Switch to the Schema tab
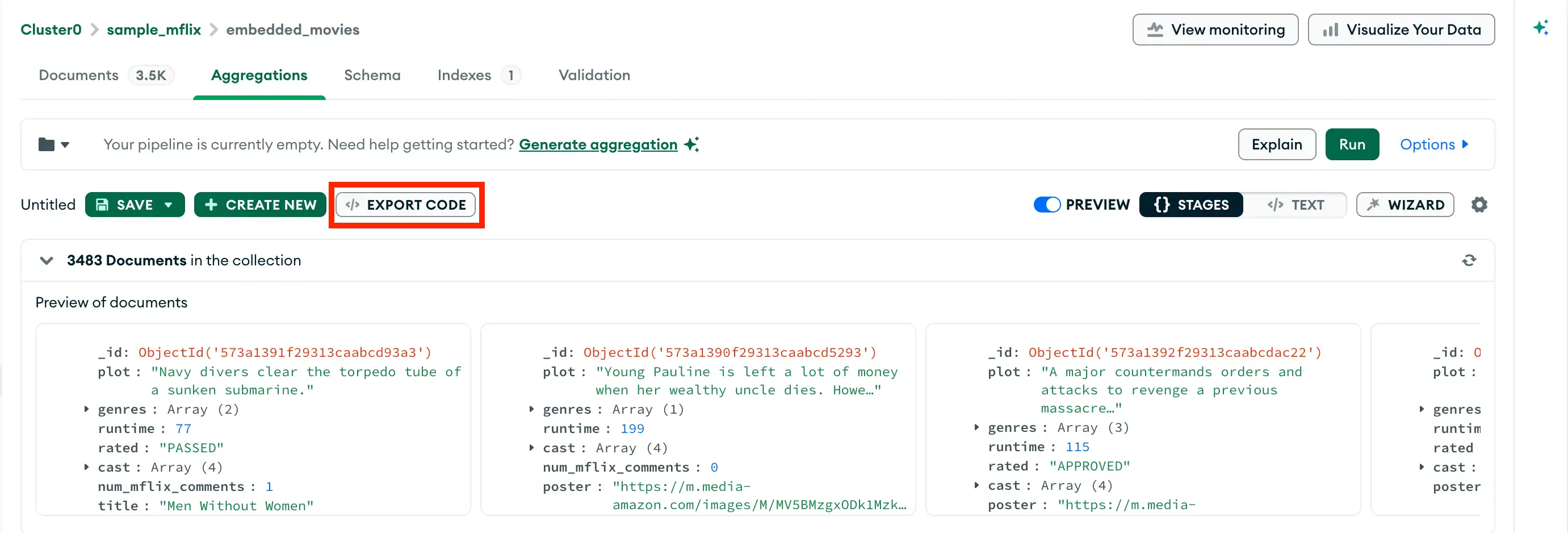1568x533 pixels. (372, 75)
